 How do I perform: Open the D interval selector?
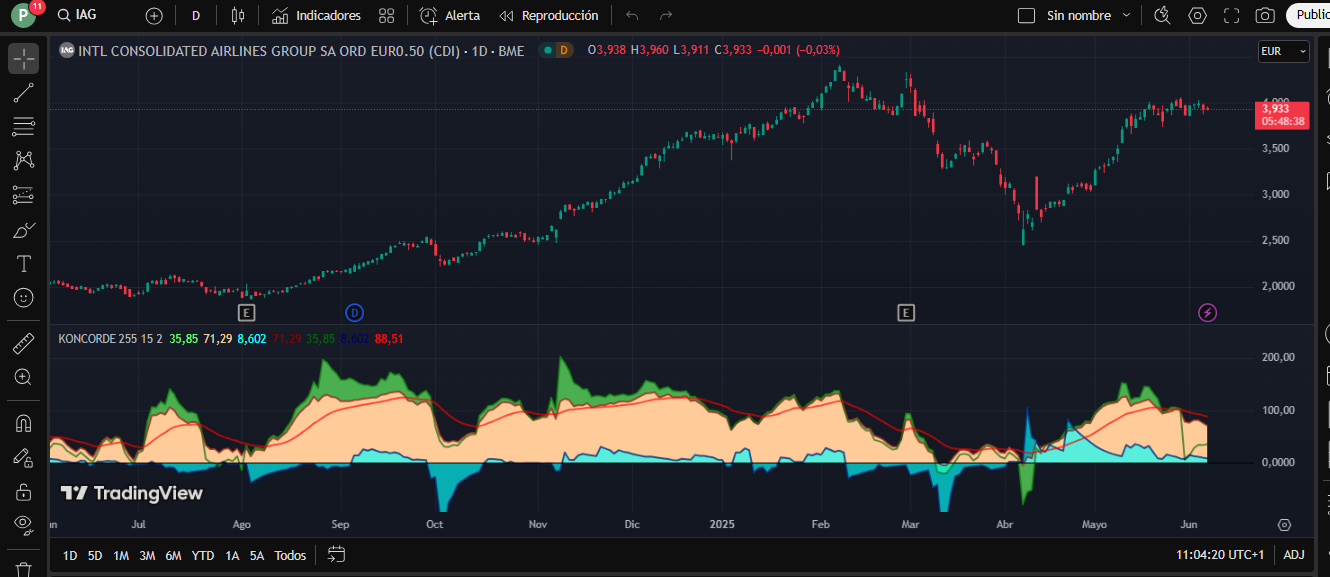pos(196,16)
